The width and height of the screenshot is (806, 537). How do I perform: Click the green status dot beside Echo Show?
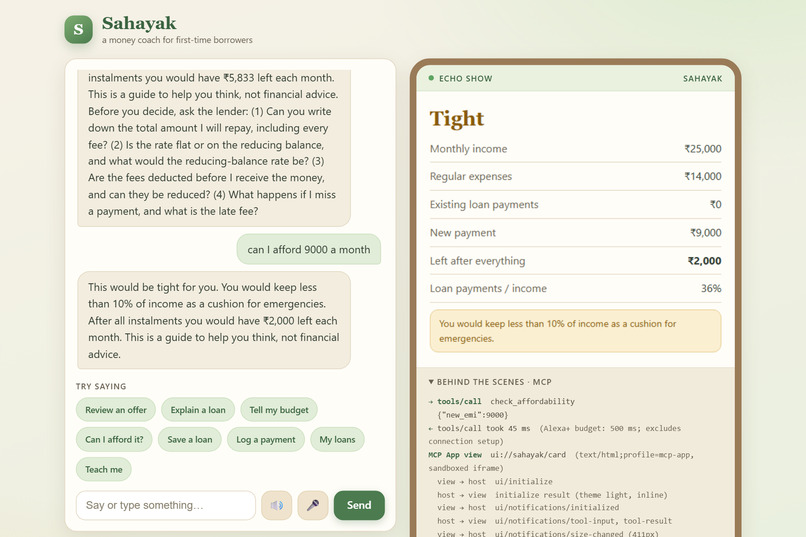[431, 78]
